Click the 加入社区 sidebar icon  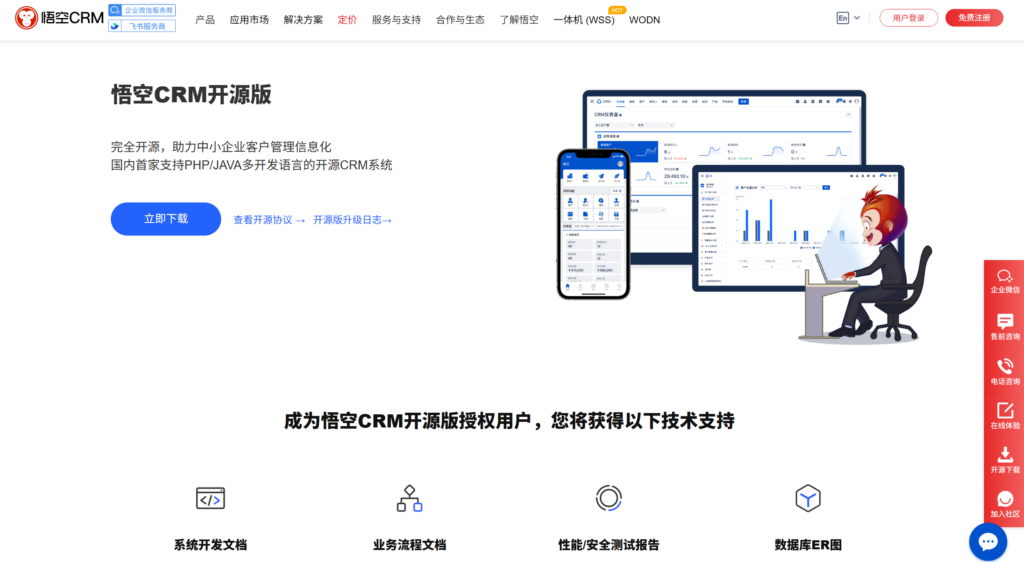[x=1004, y=504]
